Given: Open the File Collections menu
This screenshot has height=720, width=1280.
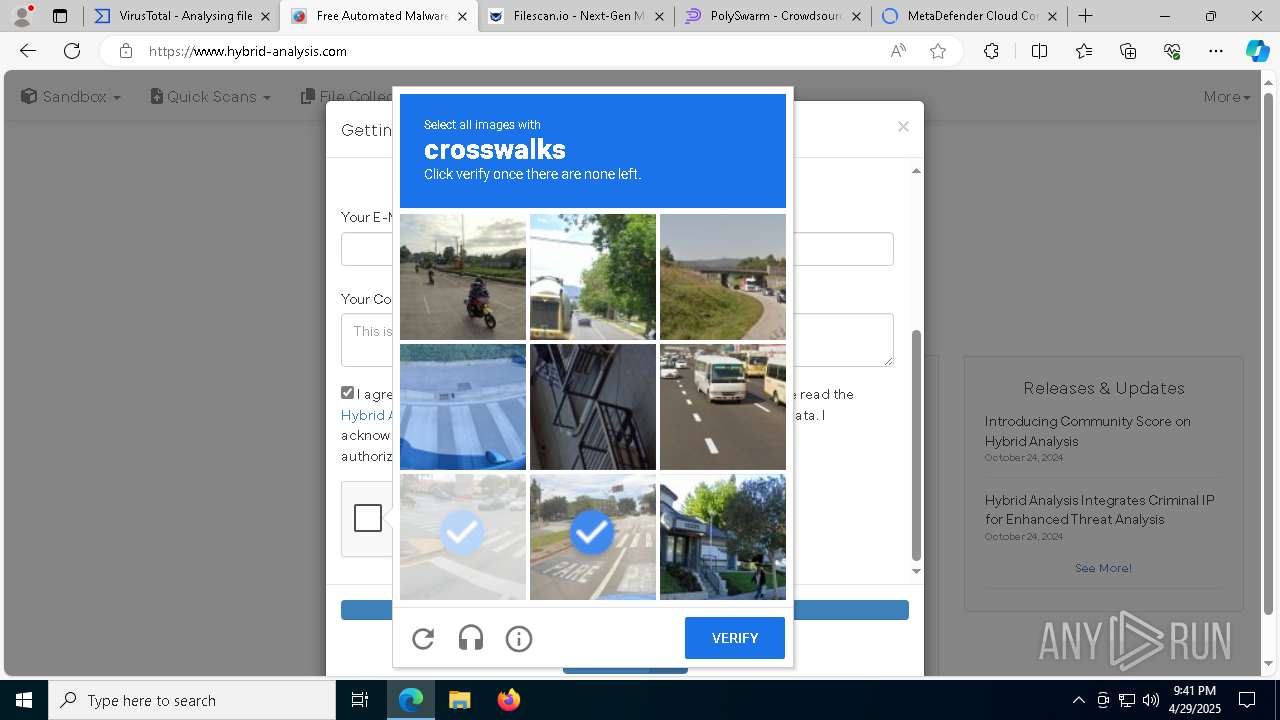Looking at the screenshot, I should 347,96.
